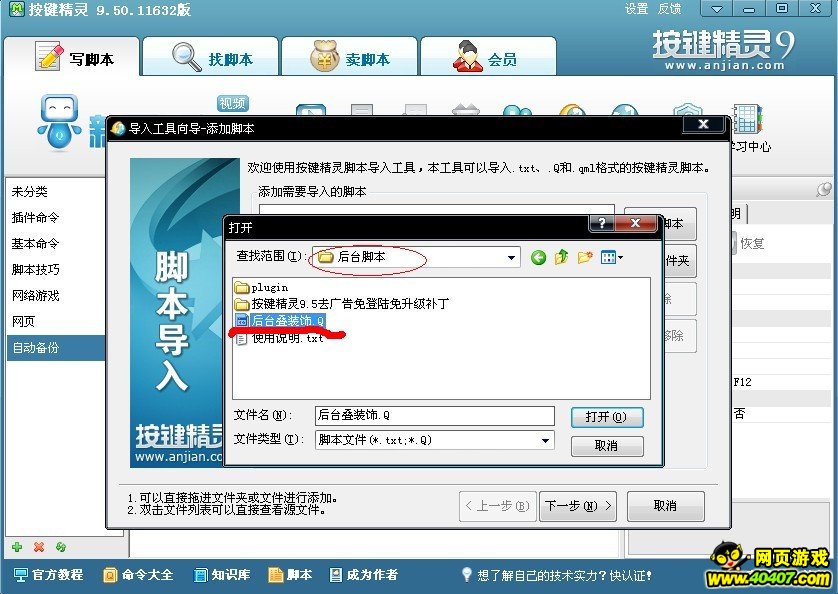Select the 使用说明.txt file
The image size is (838, 594).
(280, 338)
